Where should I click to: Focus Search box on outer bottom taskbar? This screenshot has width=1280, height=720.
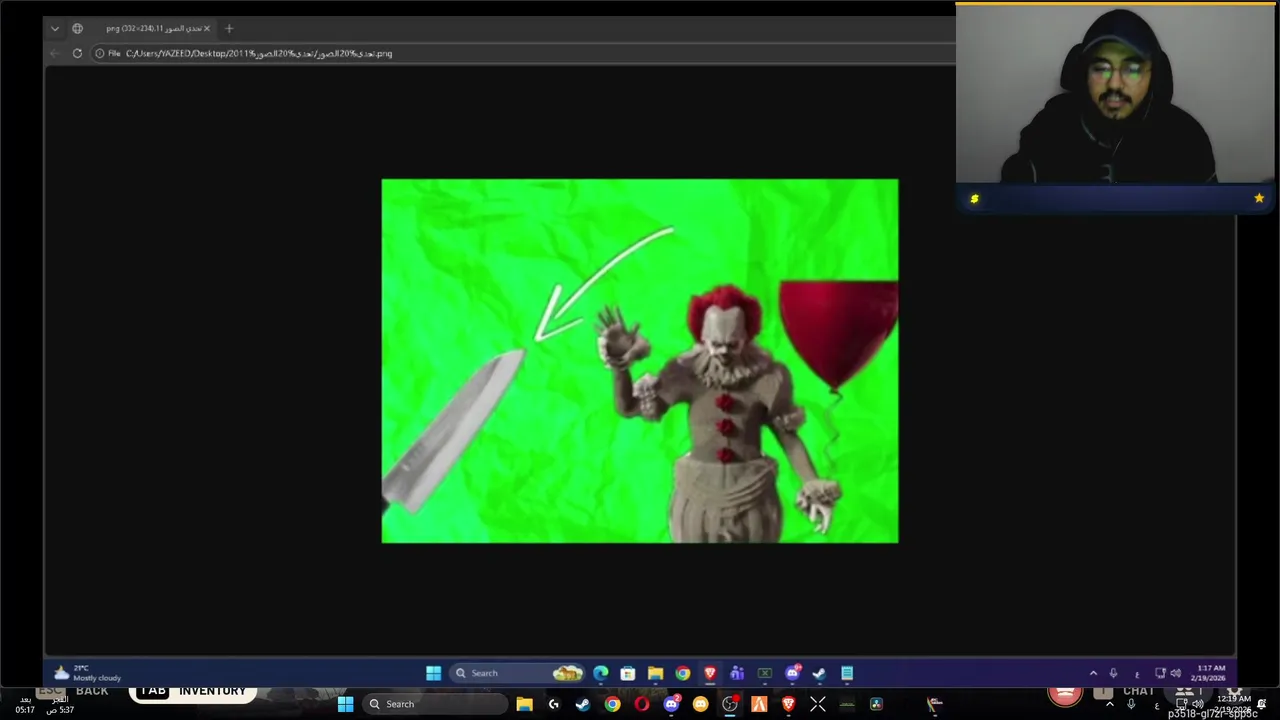(434, 704)
